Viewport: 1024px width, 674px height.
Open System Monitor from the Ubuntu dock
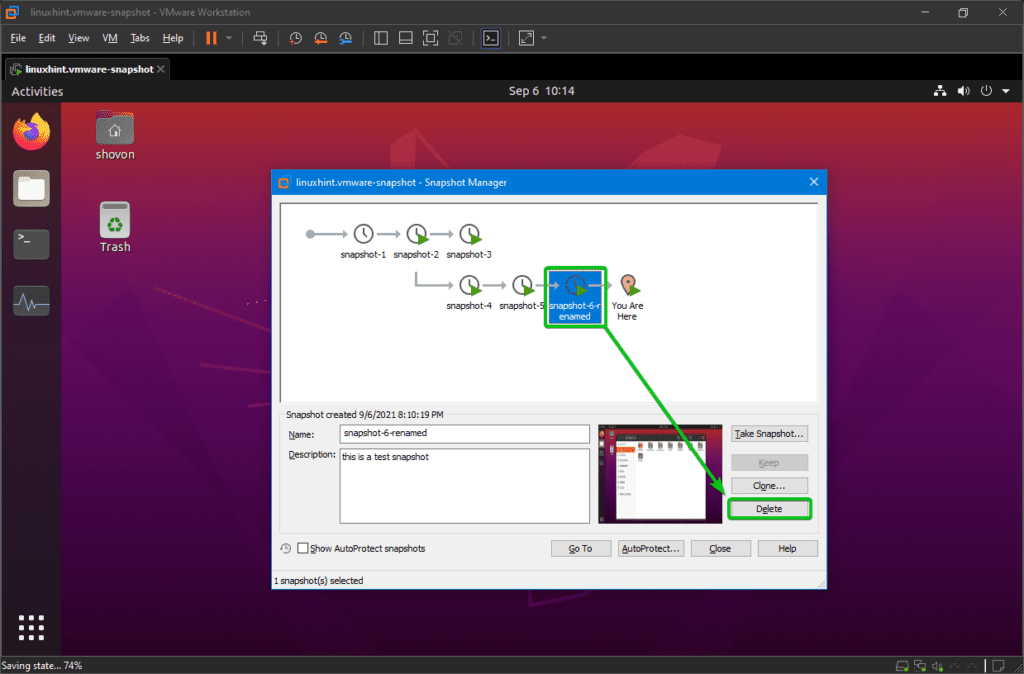31,301
